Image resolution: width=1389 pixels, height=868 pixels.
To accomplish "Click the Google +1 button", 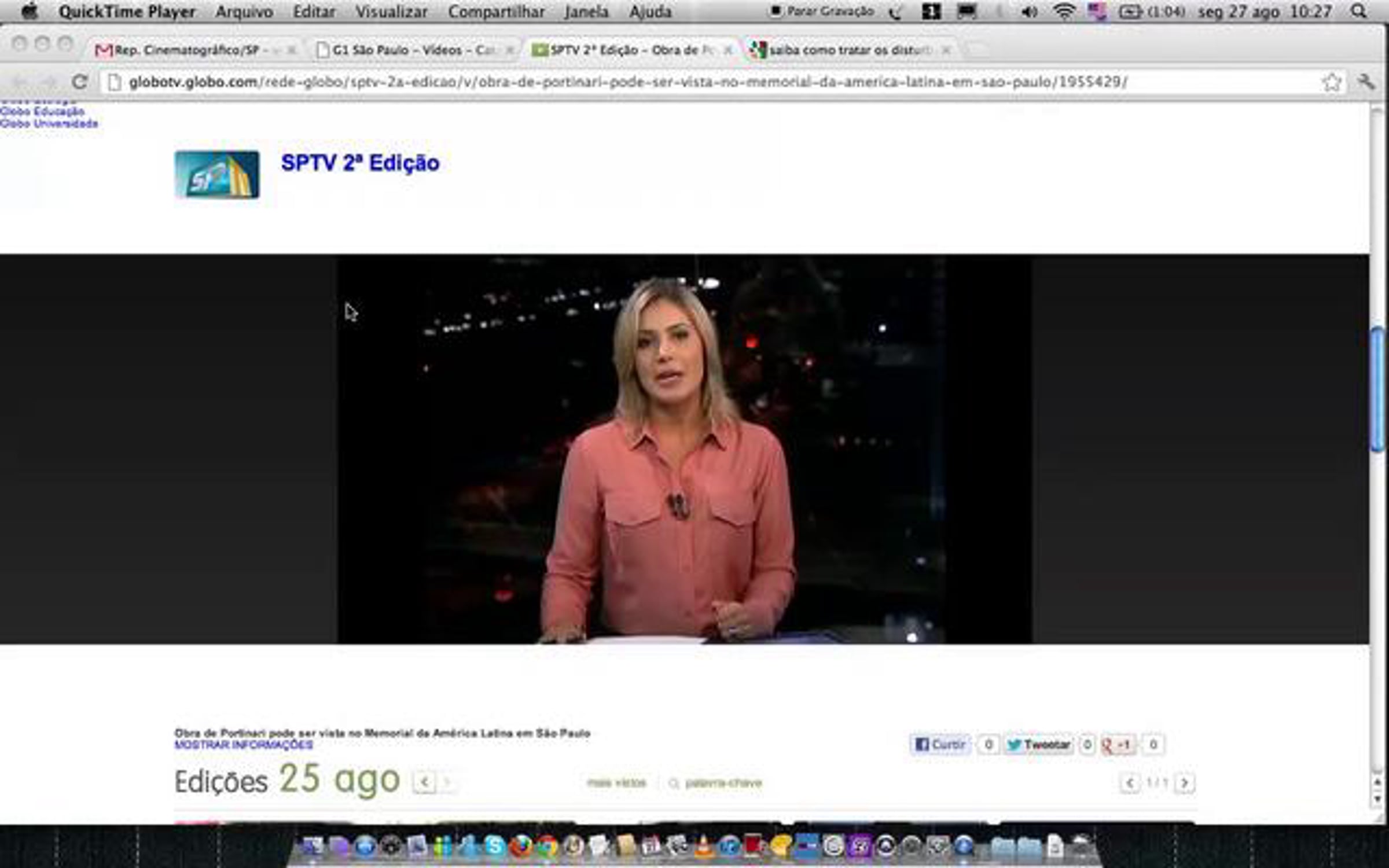I will (x=1118, y=744).
